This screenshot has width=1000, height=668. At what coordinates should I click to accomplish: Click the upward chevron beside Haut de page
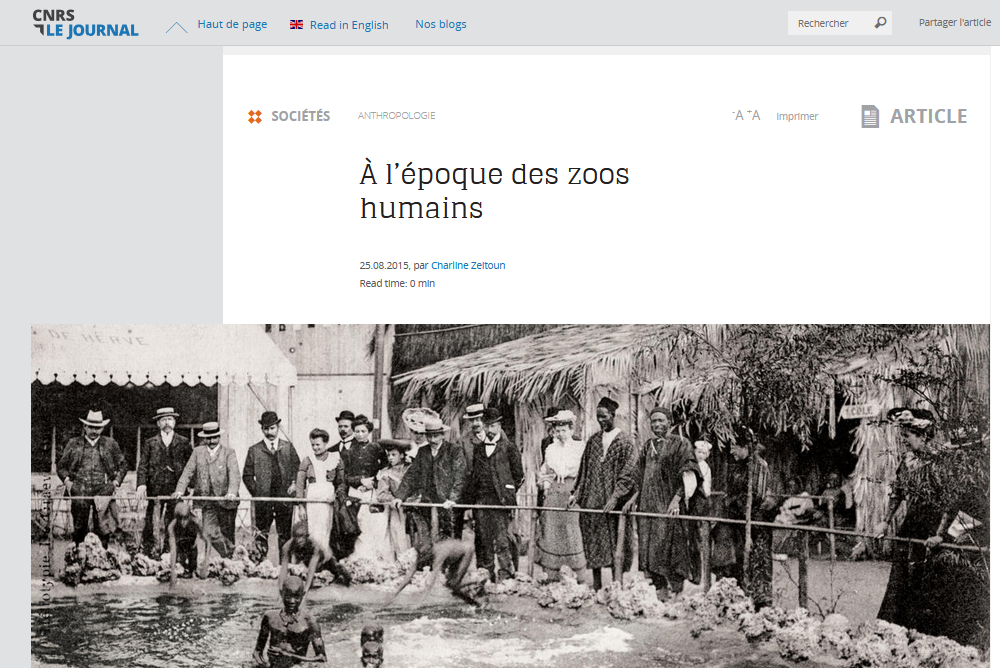point(177,27)
